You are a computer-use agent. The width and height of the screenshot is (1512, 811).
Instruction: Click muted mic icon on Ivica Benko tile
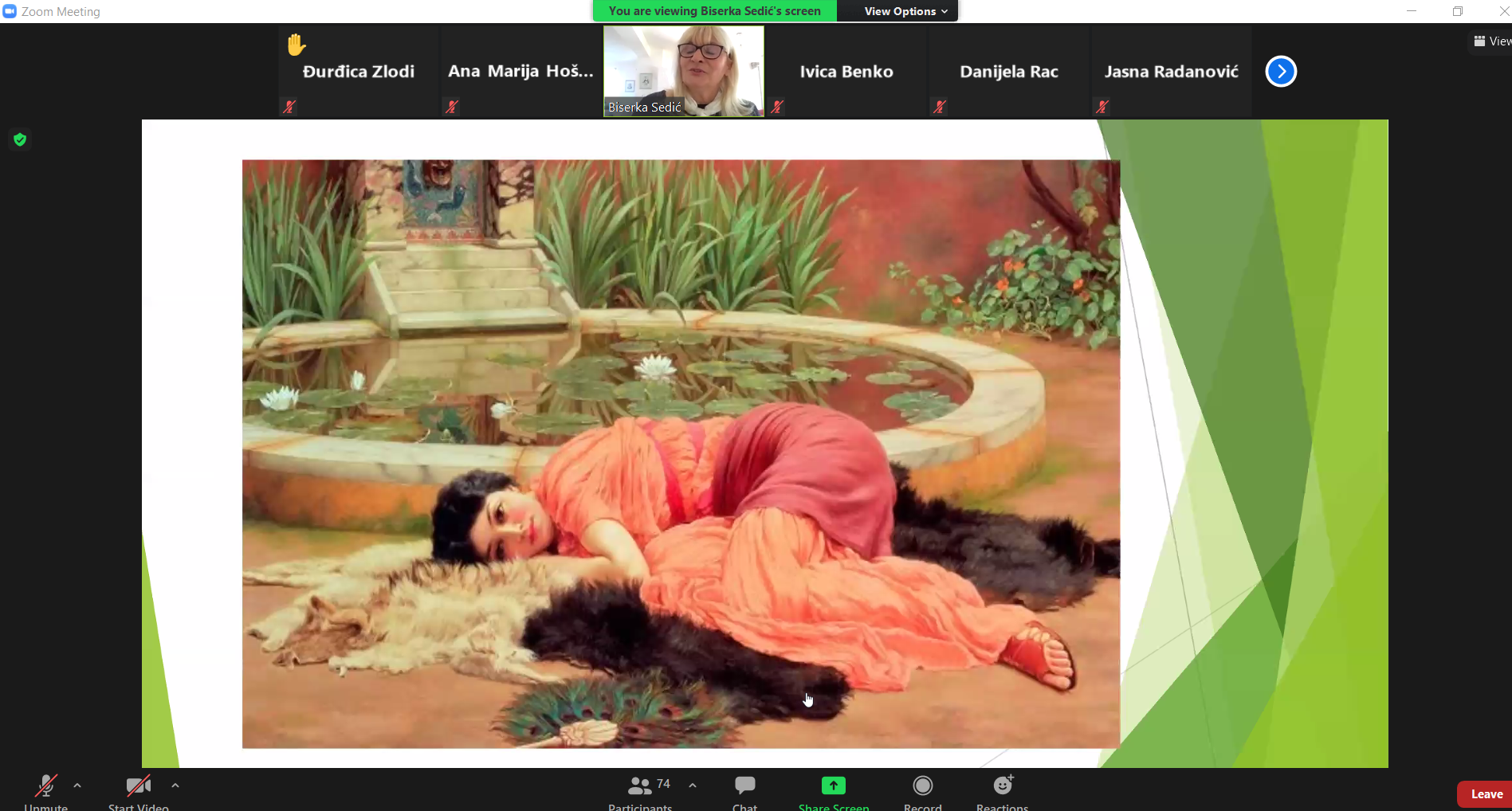coord(777,106)
